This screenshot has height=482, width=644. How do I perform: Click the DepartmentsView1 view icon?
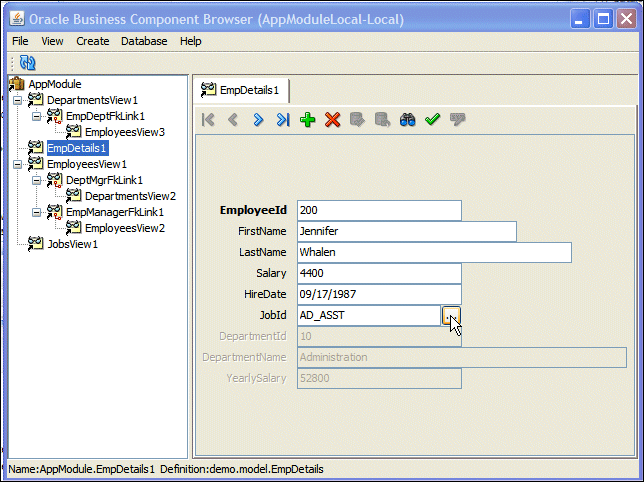coord(35,100)
